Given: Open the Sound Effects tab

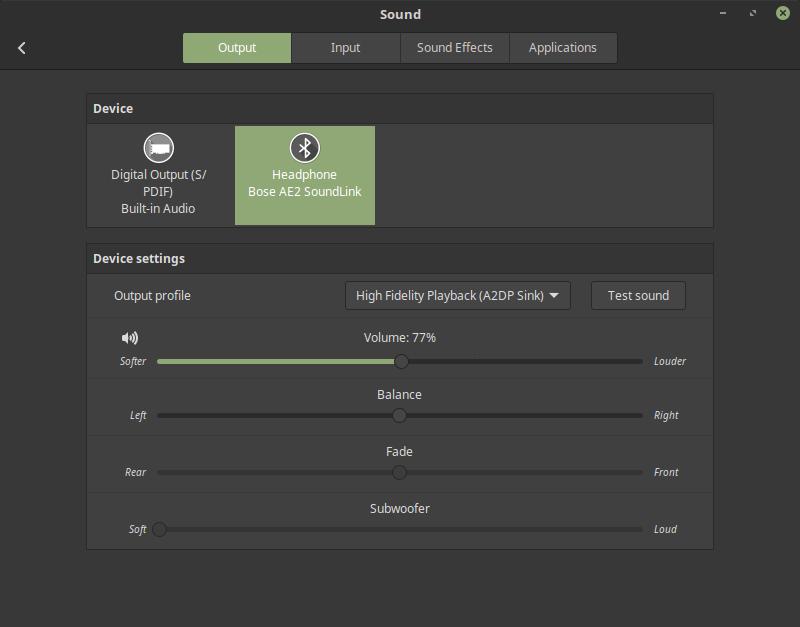Looking at the screenshot, I should [x=454, y=47].
